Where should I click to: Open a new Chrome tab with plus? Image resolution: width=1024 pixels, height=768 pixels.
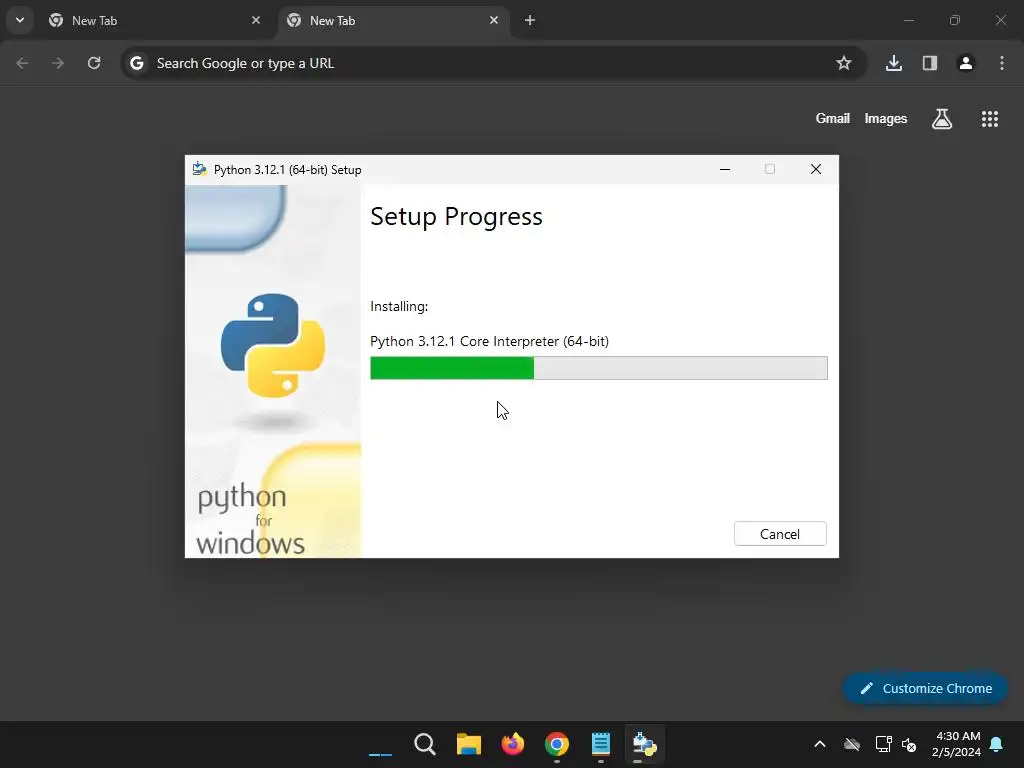[530, 20]
